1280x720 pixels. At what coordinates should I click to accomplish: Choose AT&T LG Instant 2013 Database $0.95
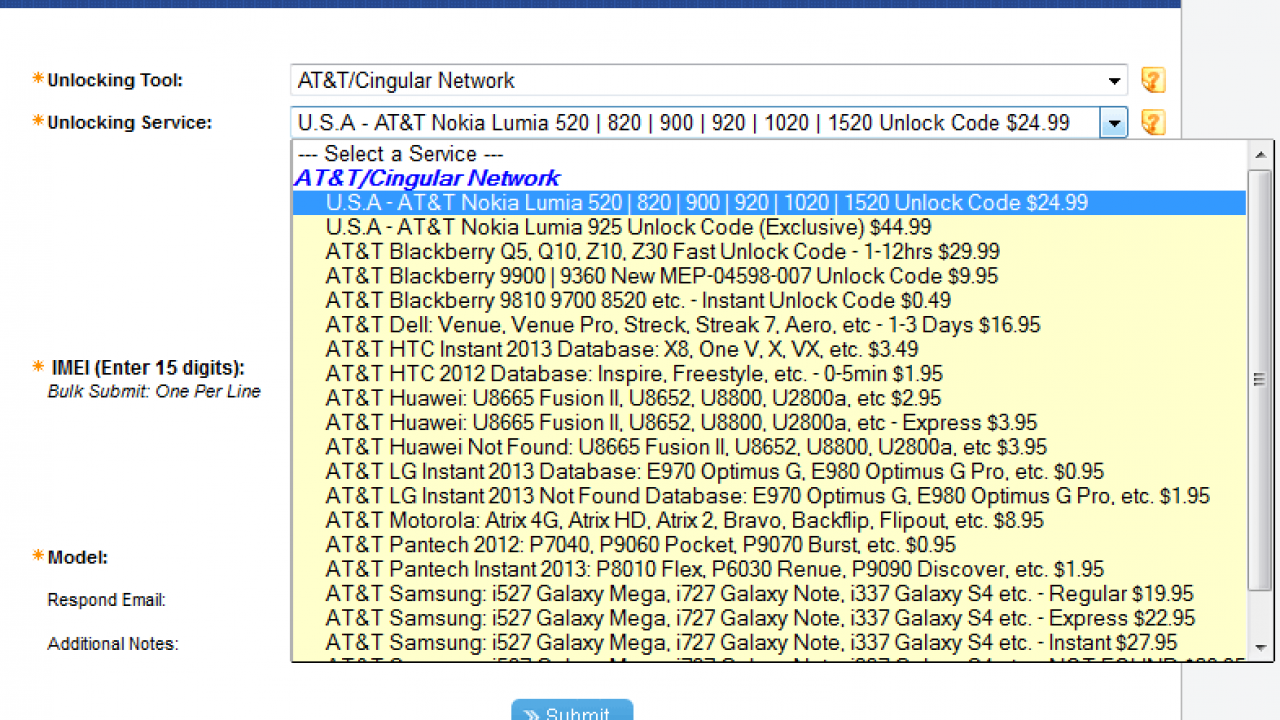coord(769,471)
